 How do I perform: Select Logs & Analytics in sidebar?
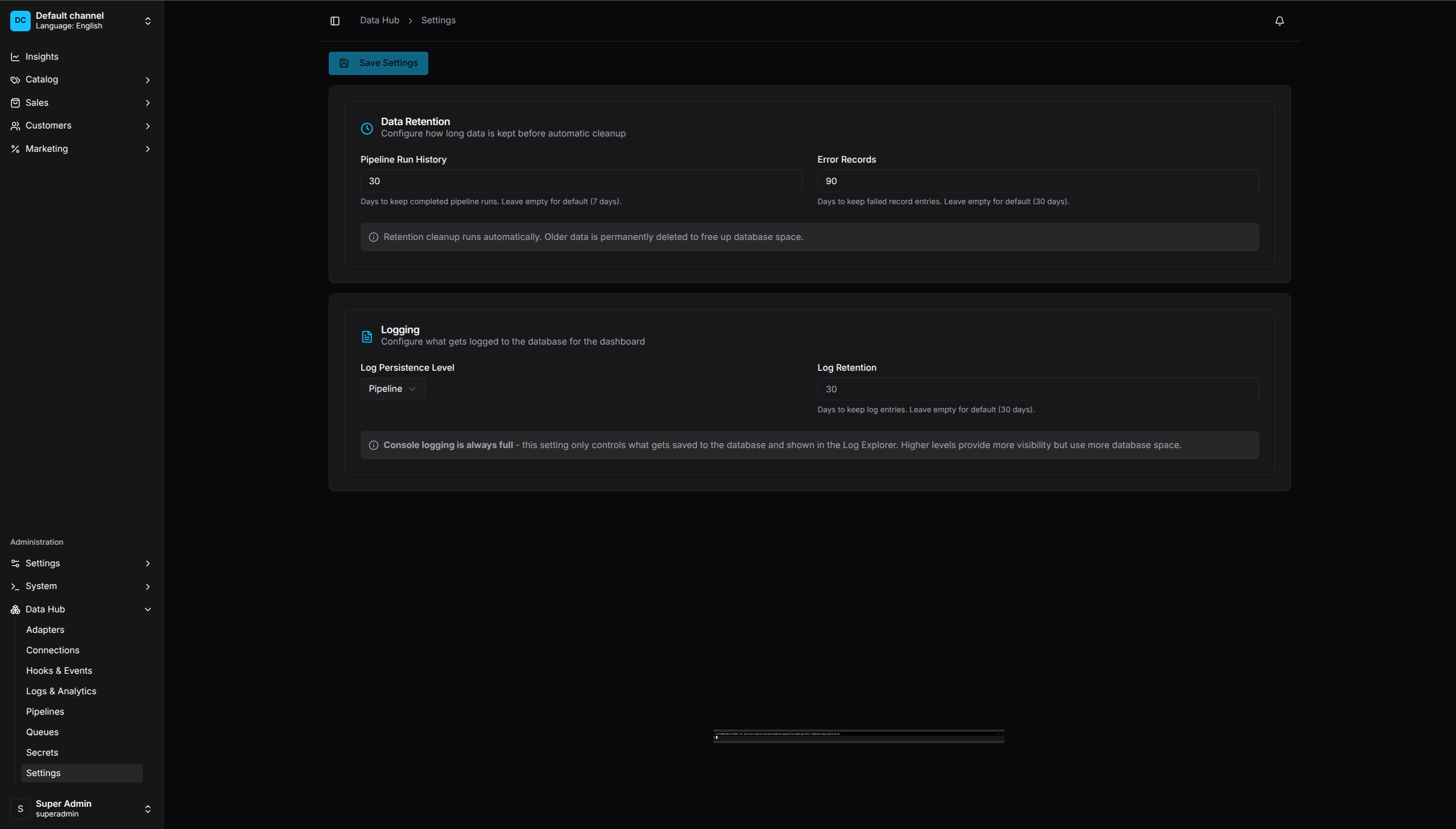click(x=61, y=691)
